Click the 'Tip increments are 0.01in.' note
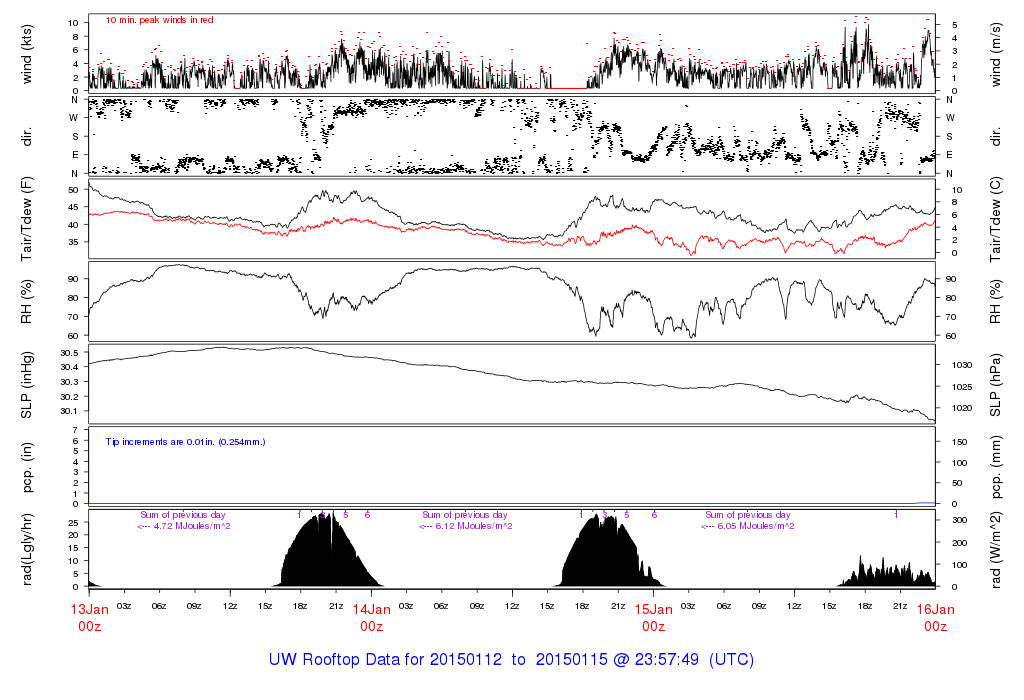The image size is (1024, 700). coord(185,441)
